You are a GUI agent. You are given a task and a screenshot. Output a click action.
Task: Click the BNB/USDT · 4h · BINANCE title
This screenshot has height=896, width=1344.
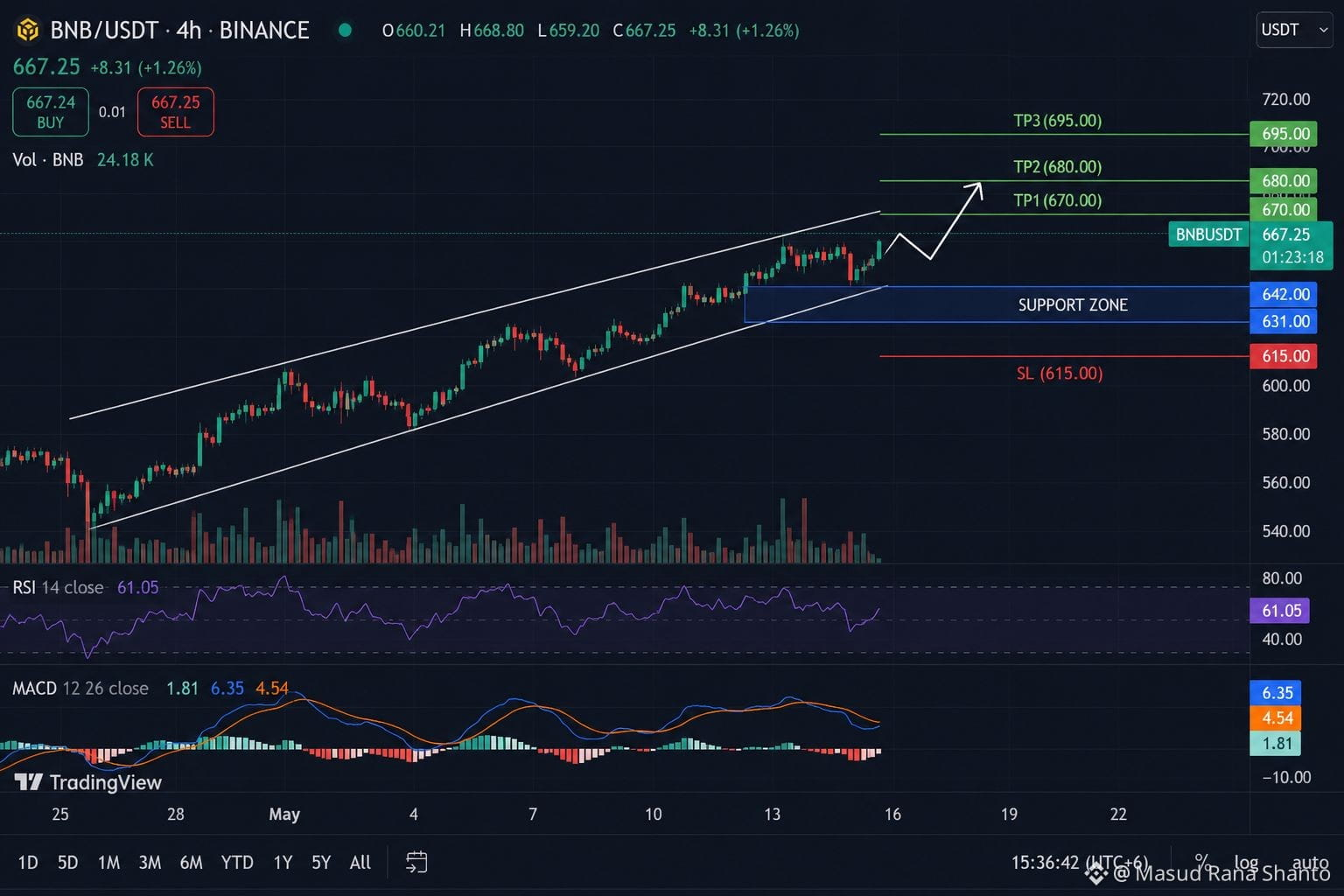click(179, 31)
